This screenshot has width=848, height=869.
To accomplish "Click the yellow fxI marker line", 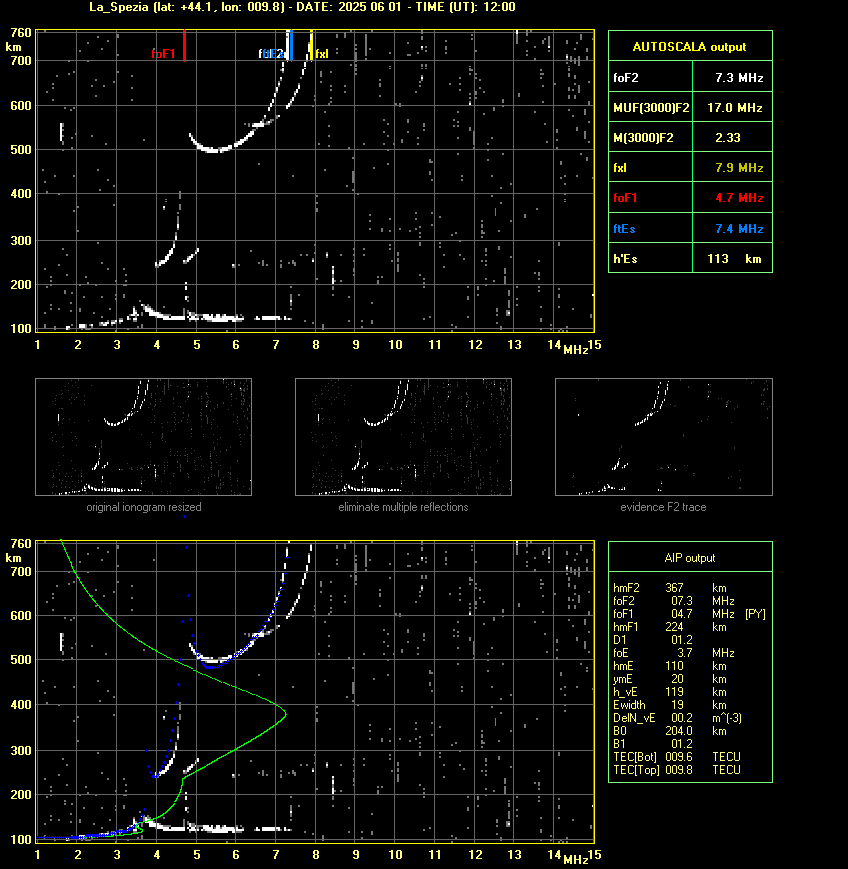I will tap(311, 45).
